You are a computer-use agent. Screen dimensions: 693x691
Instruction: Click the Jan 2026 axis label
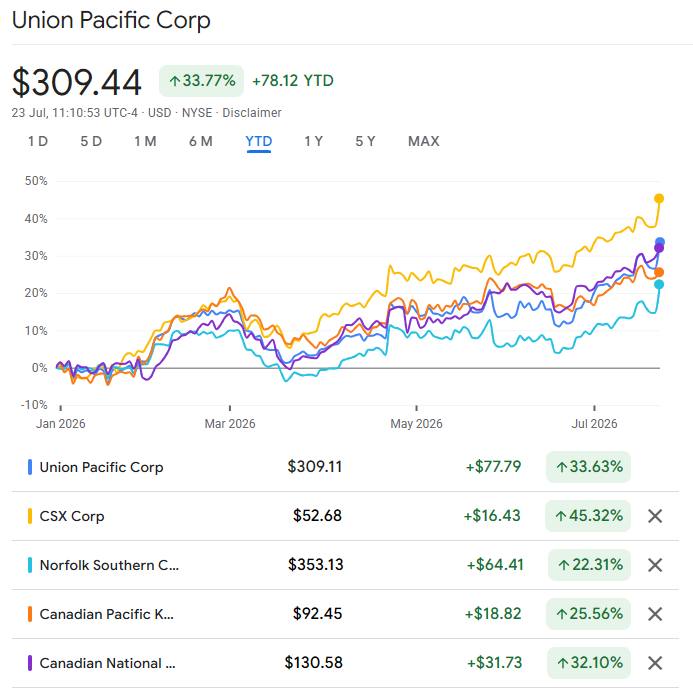pyautogui.click(x=61, y=424)
